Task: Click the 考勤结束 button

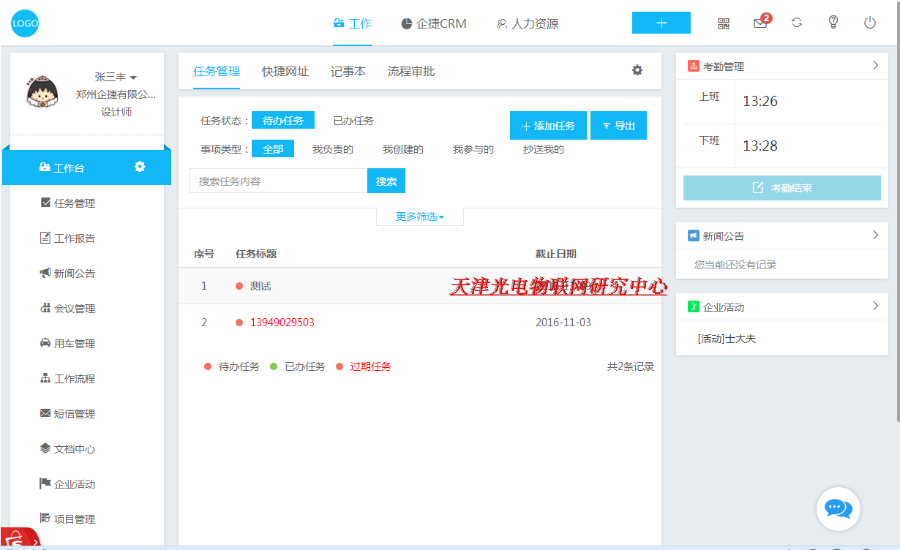Action: (x=782, y=188)
